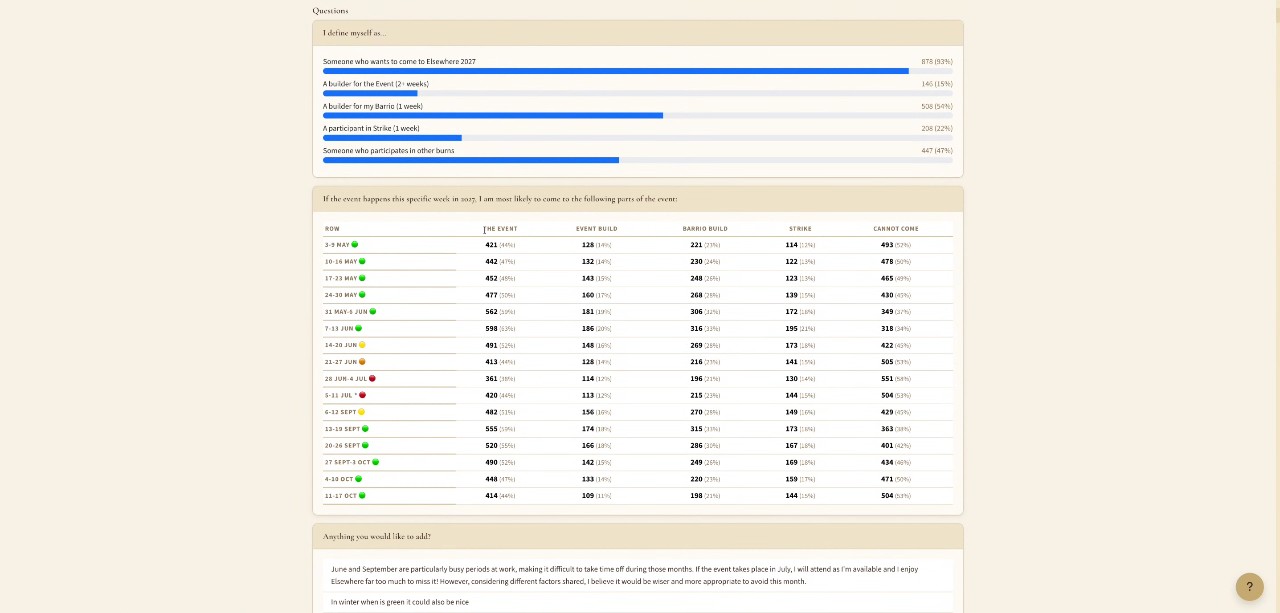Click bar for builder for my Barrio
Viewport: 1280px width, 613px height.
pyautogui.click(x=638, y=116)
